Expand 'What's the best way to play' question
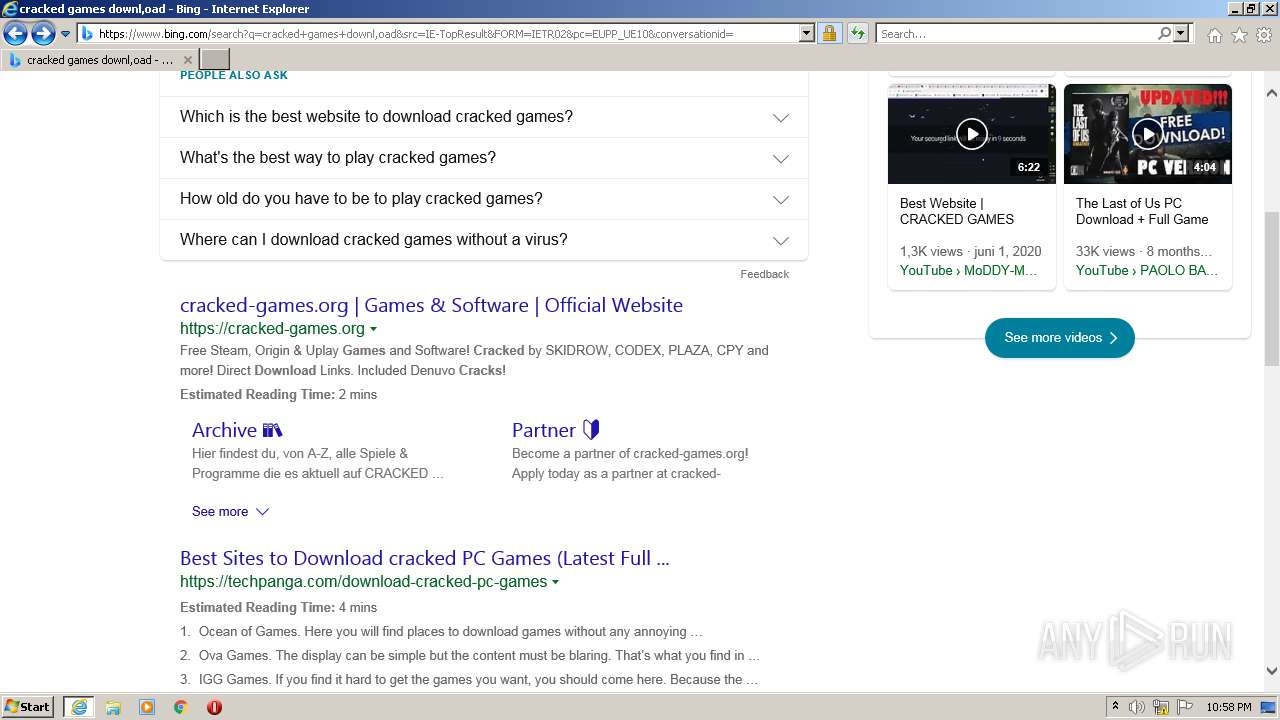 pos(484,158)
